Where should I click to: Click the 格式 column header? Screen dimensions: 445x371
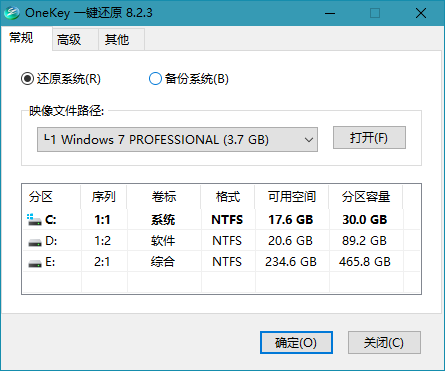[228, 197]
